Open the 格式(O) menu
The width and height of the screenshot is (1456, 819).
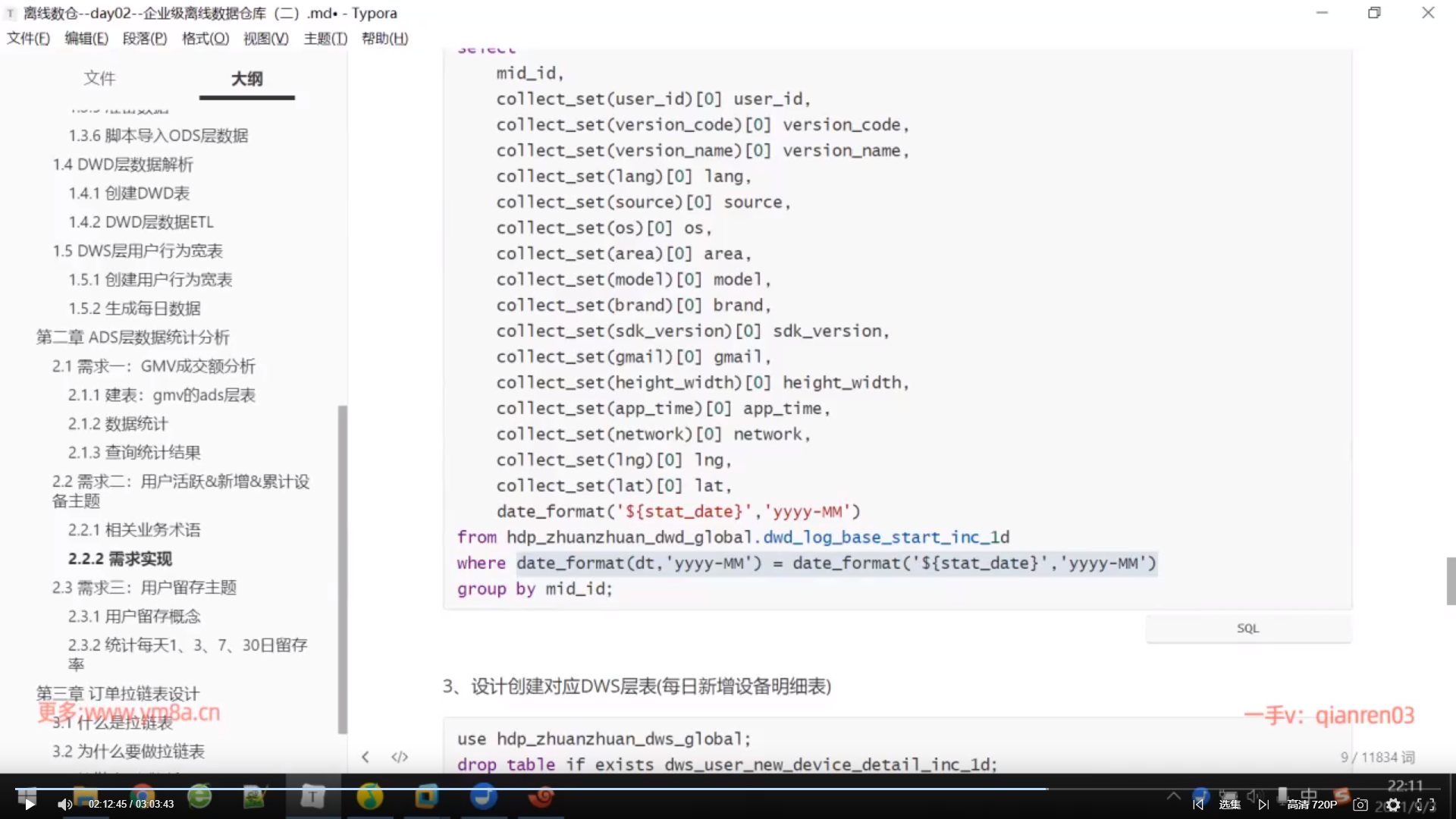coord(205,39)
